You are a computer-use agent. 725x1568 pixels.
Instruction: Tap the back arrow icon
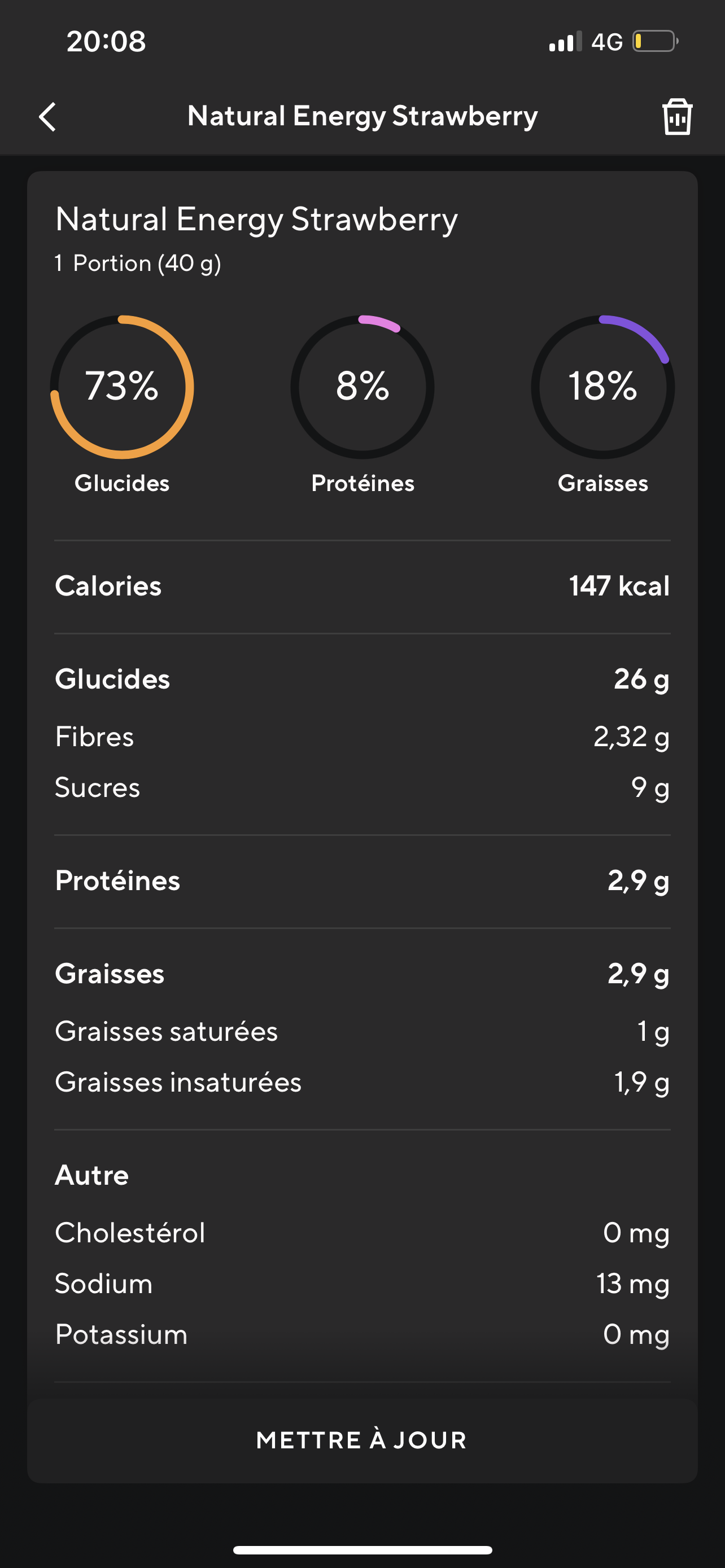(47, 116)
